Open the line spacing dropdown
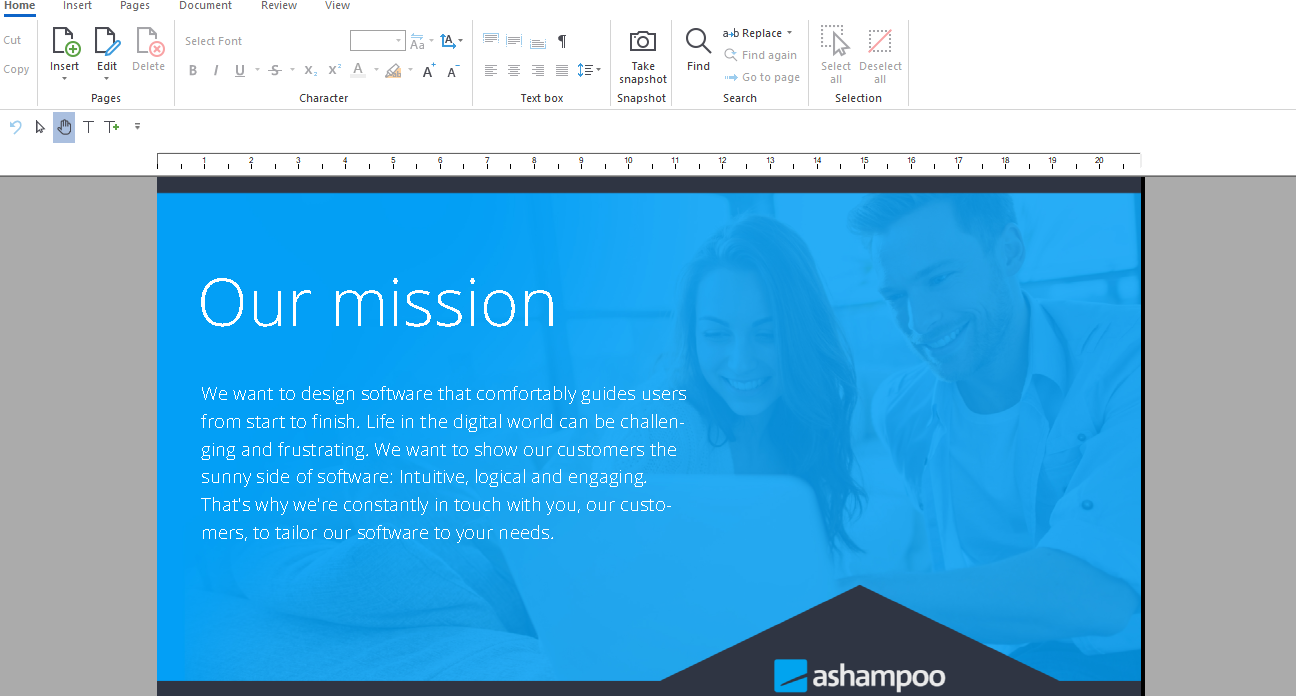The image size is (1296, 696). coord(589,70)
